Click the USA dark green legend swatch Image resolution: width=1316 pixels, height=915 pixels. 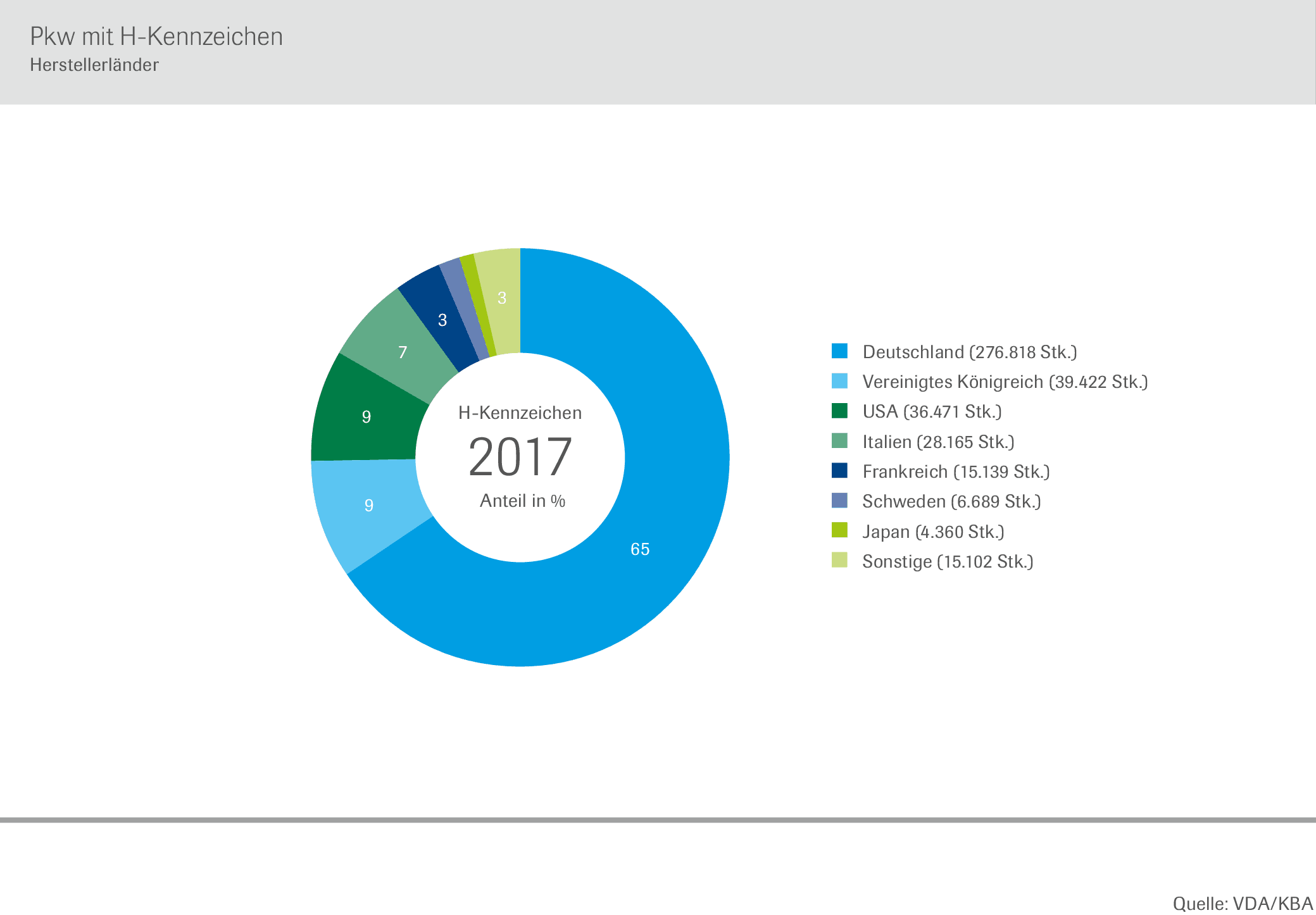839,410
